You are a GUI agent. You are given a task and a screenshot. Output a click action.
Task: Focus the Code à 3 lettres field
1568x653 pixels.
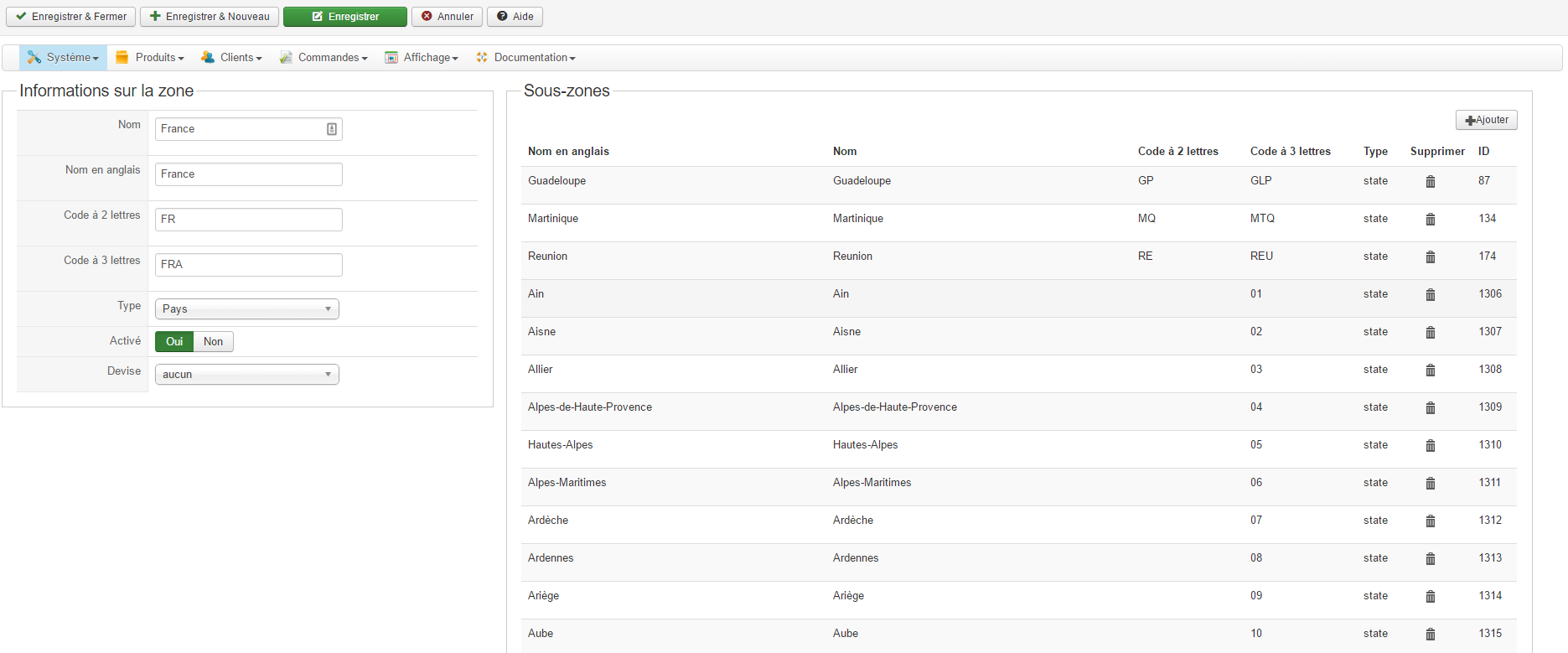[249, 265]
